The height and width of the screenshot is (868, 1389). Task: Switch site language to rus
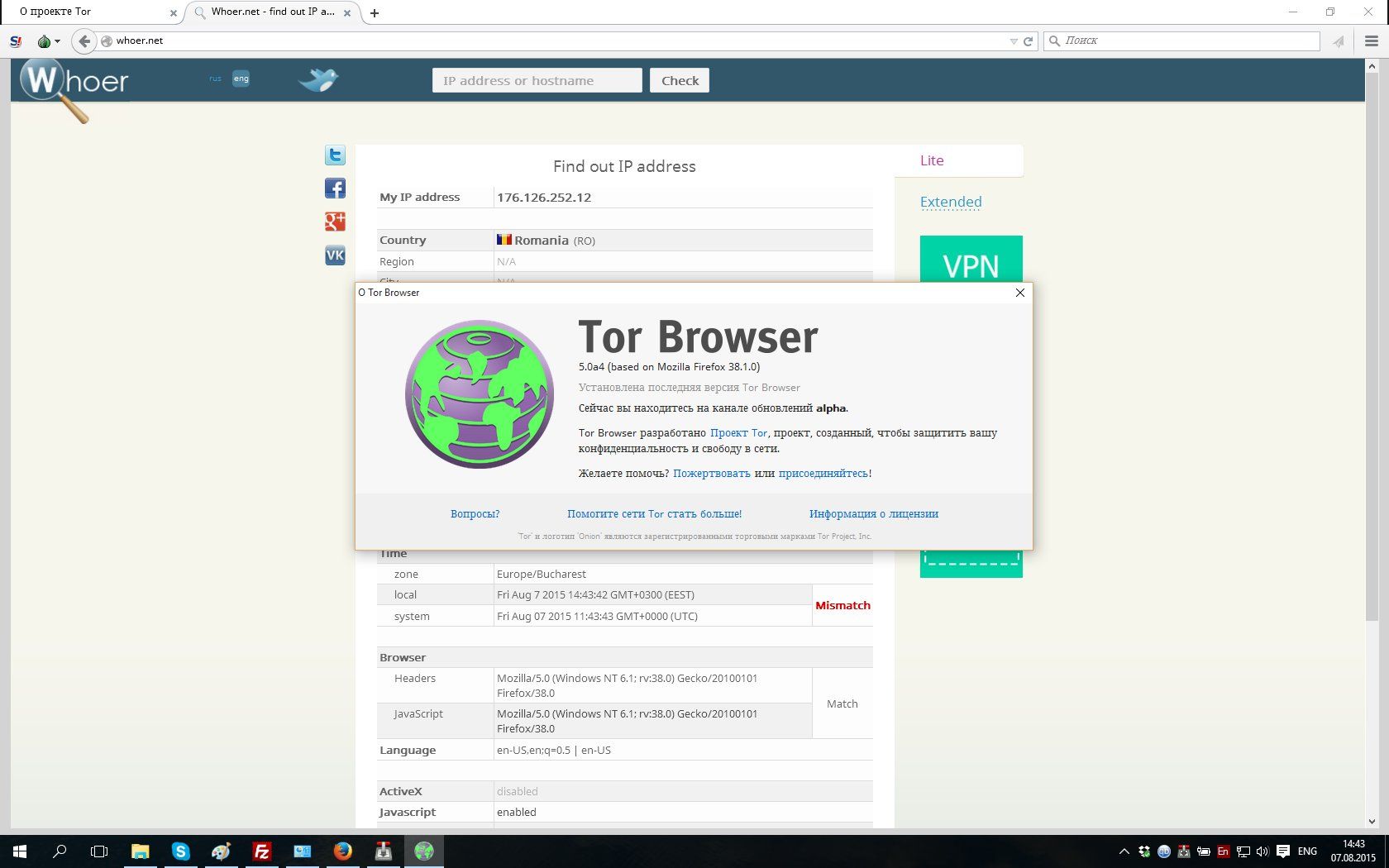click(215, 79)
